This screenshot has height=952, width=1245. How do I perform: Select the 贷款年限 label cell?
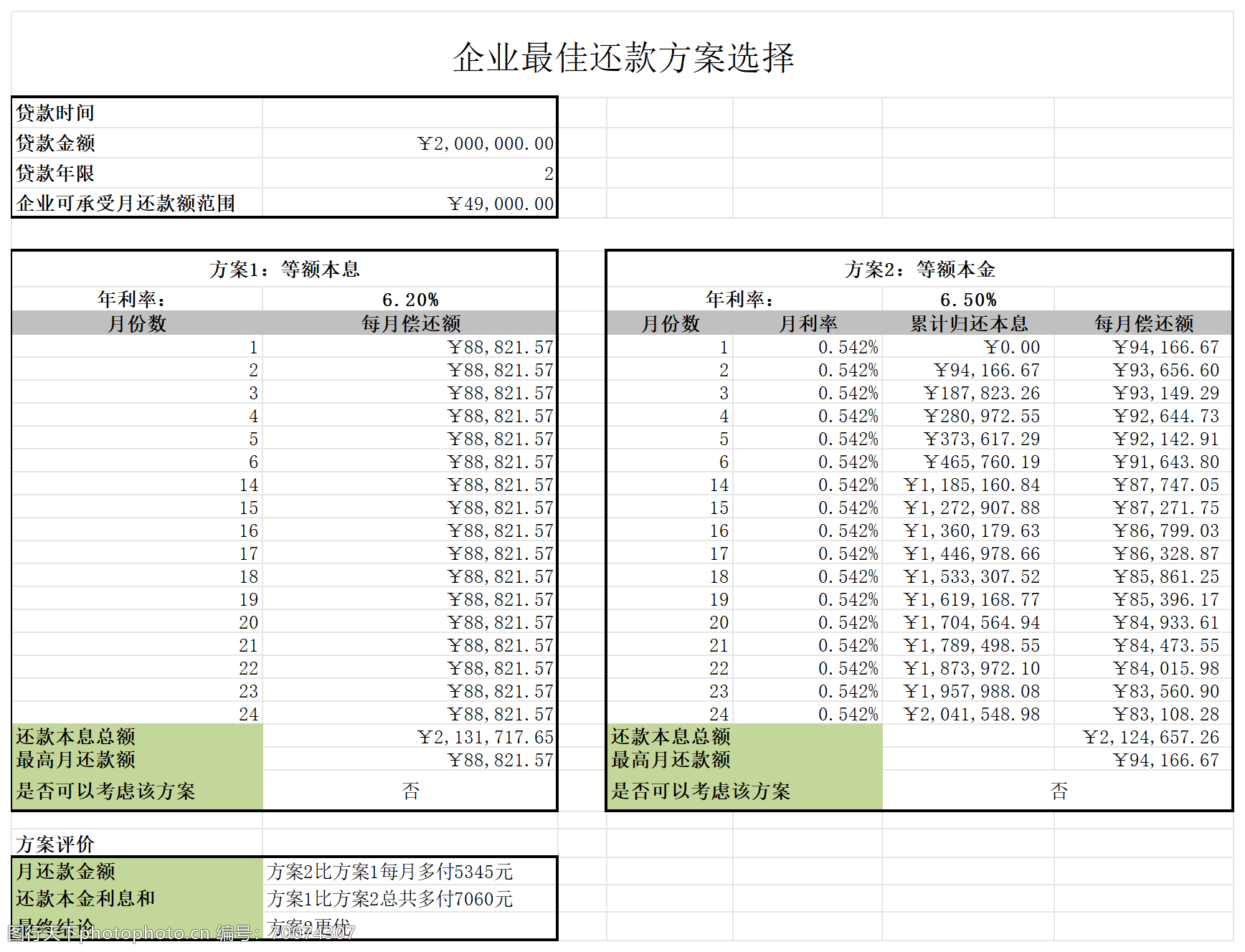coord(138,173)
